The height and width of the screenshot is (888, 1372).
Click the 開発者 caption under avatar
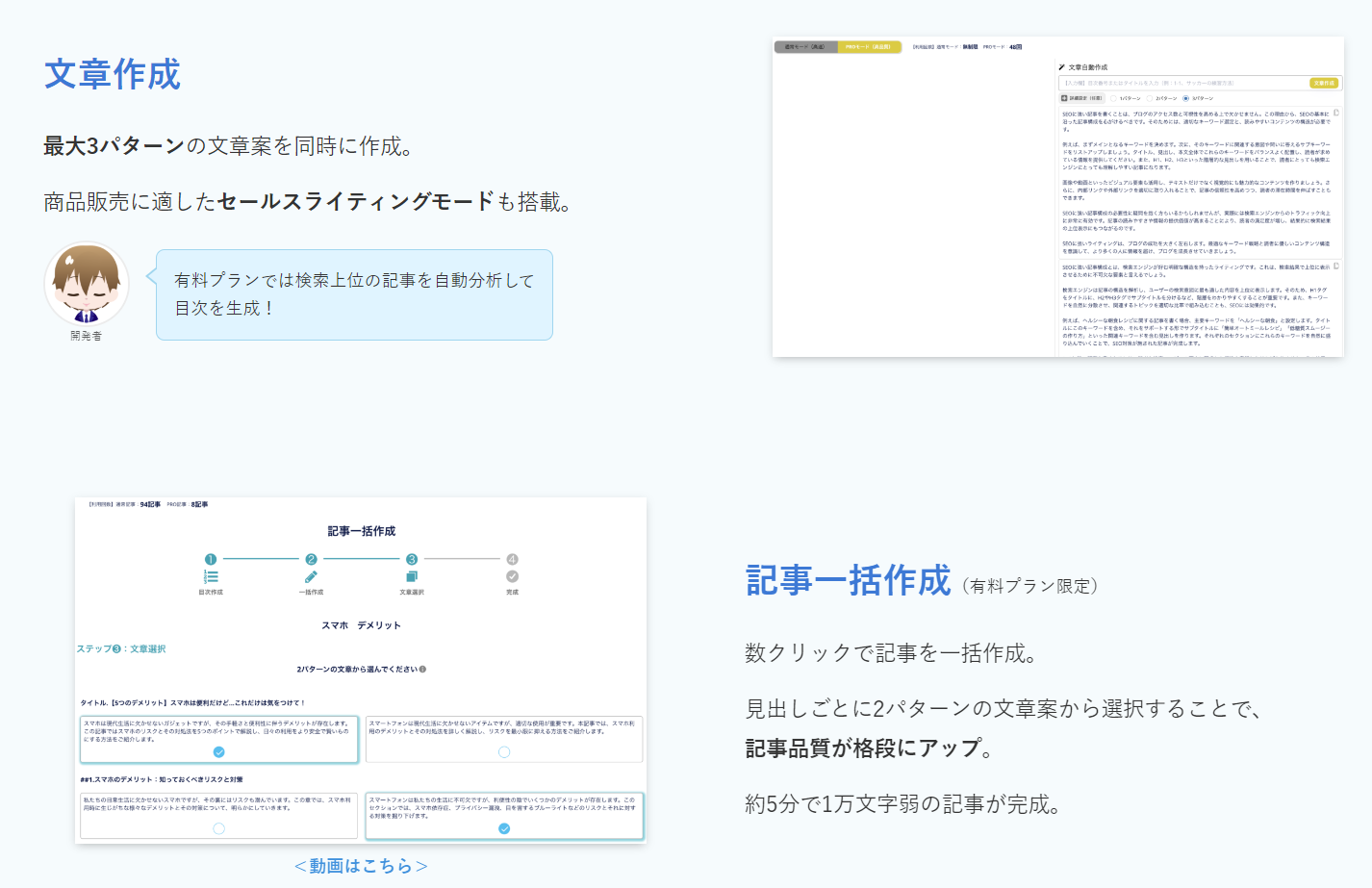(86, 336)
